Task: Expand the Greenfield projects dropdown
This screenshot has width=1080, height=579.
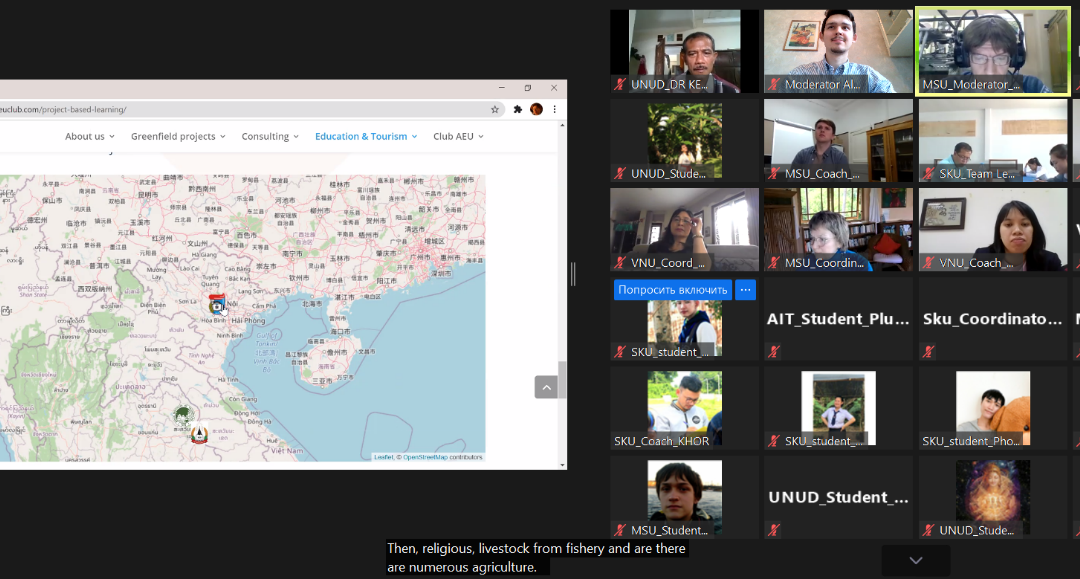Action: pyautogui.click(x=178, y=136)
